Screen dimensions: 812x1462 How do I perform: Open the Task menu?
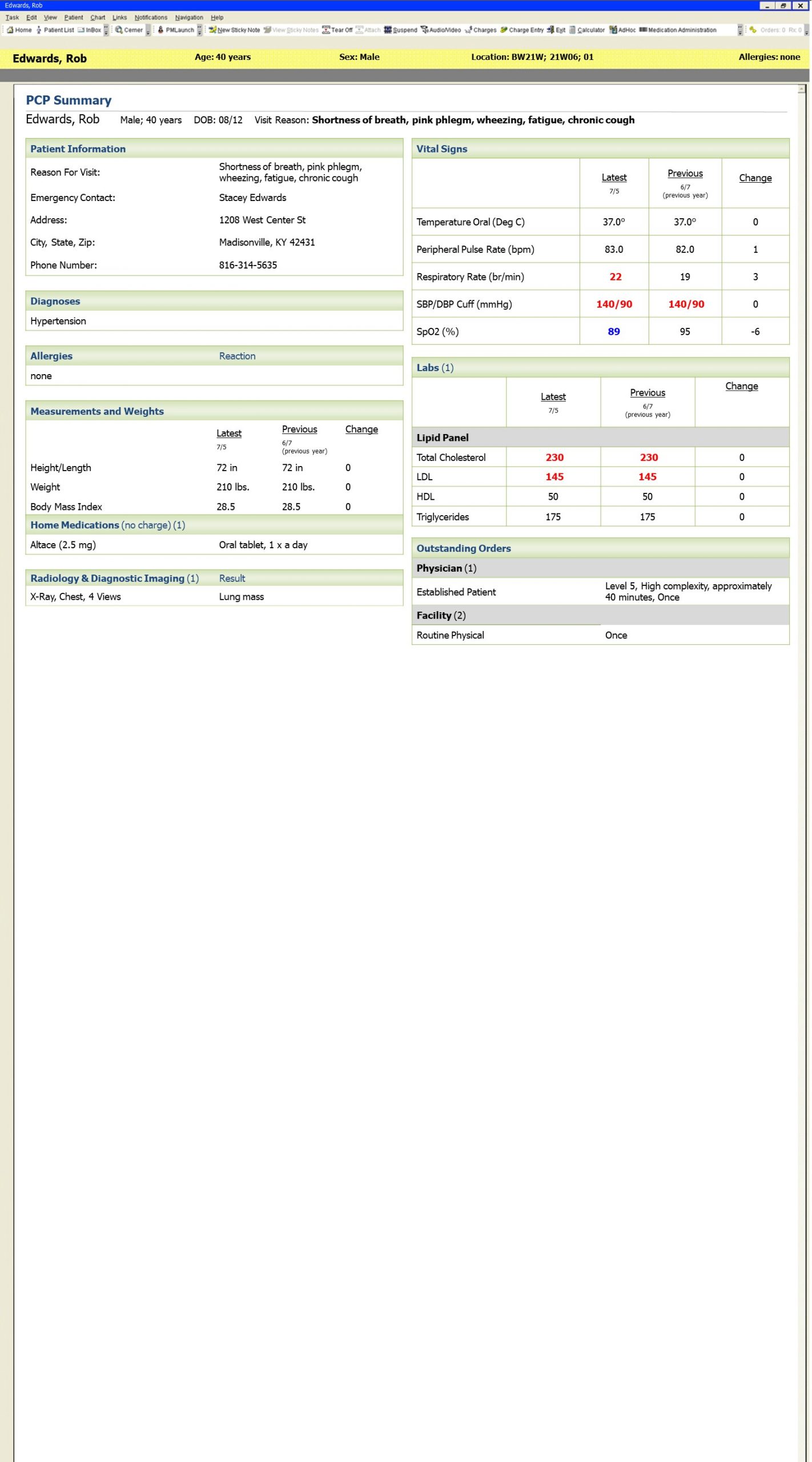pyautogui.click(x=12, y=18)
